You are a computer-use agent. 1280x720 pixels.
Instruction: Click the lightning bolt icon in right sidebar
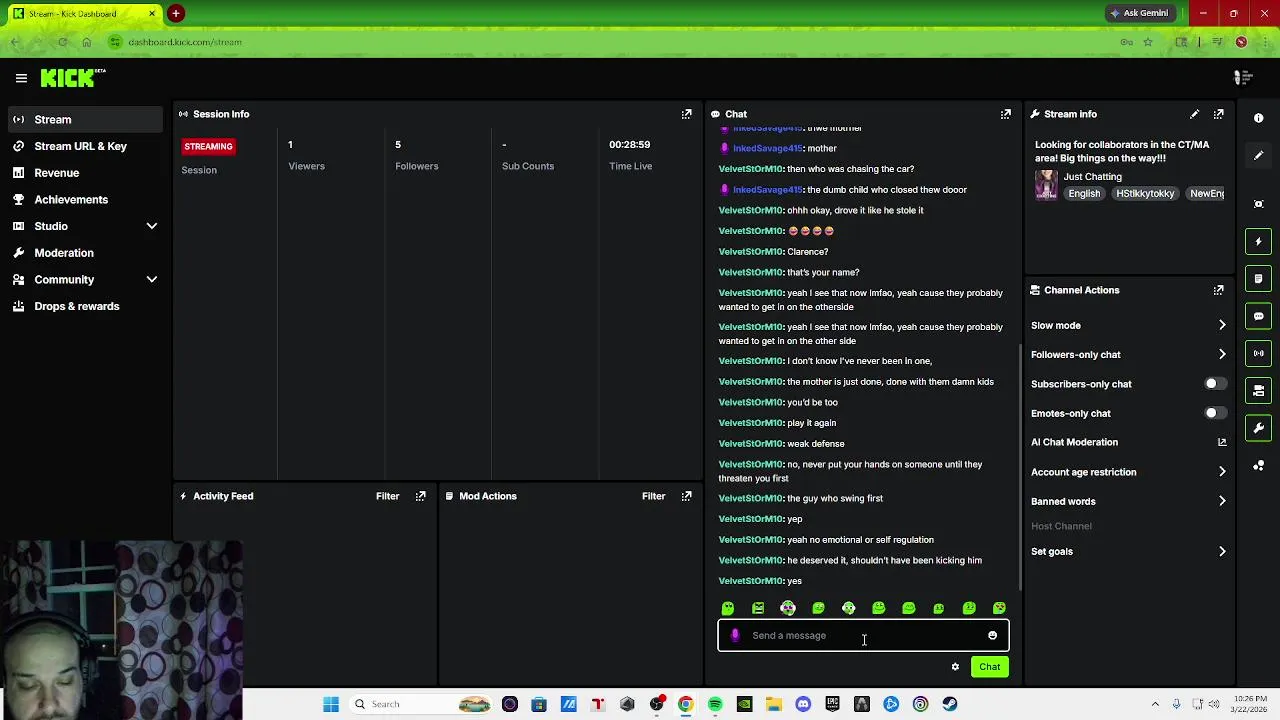click(x=1258, y=241)
